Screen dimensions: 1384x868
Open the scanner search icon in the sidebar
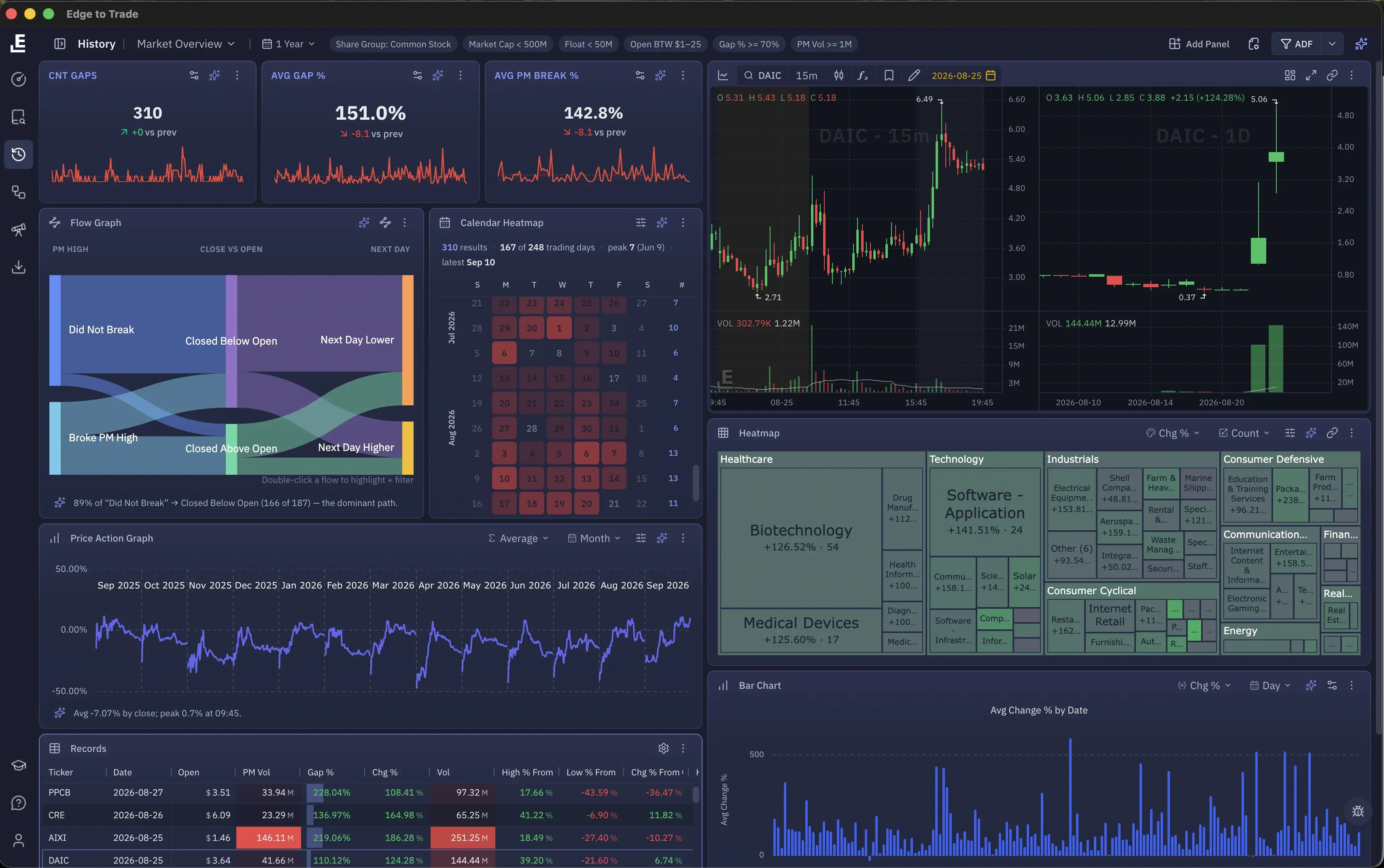(x=18, y=117)
